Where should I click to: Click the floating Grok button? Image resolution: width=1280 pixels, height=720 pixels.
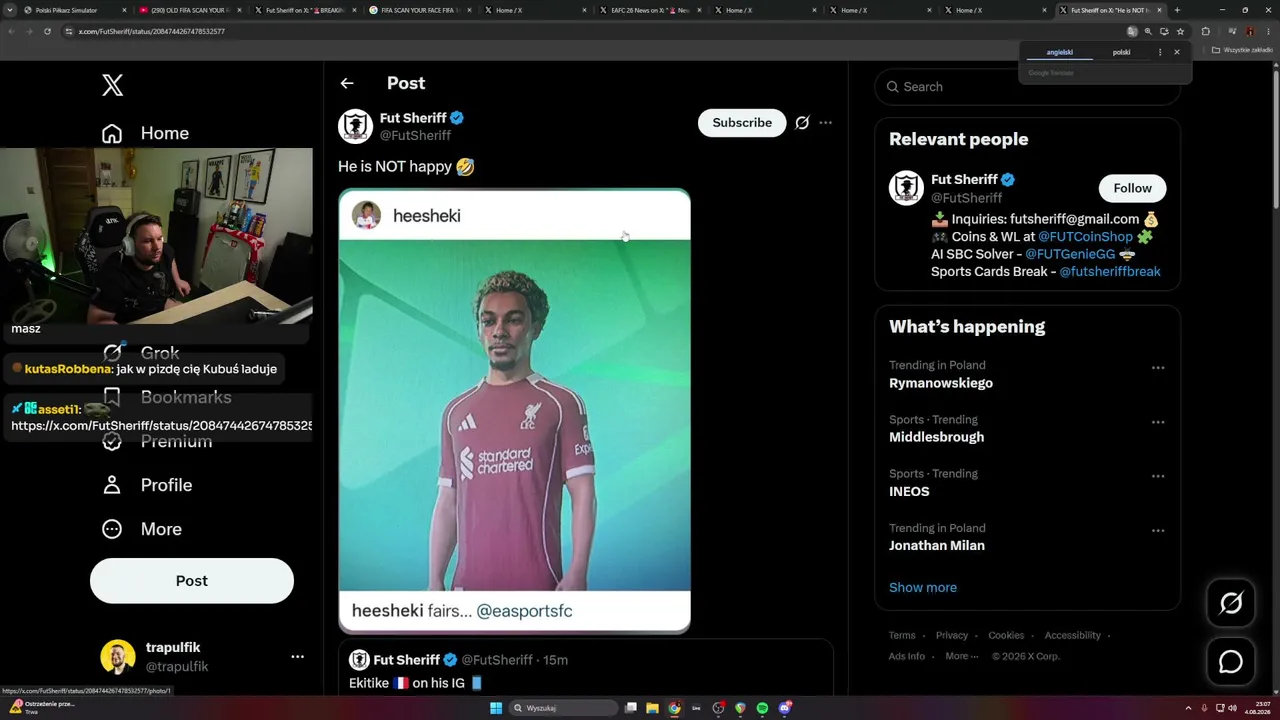(x=1231, y=603)
